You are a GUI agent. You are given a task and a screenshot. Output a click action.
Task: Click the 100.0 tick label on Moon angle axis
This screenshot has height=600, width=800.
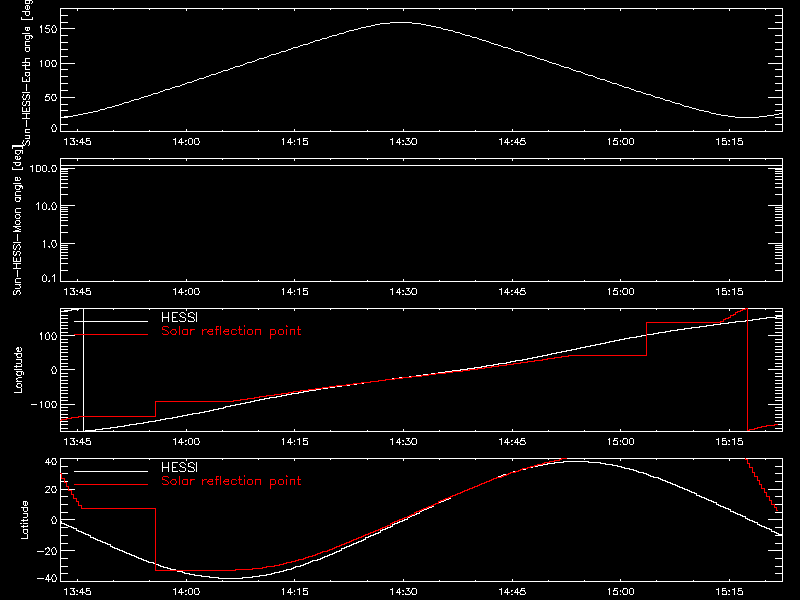[x=44, y=168]
